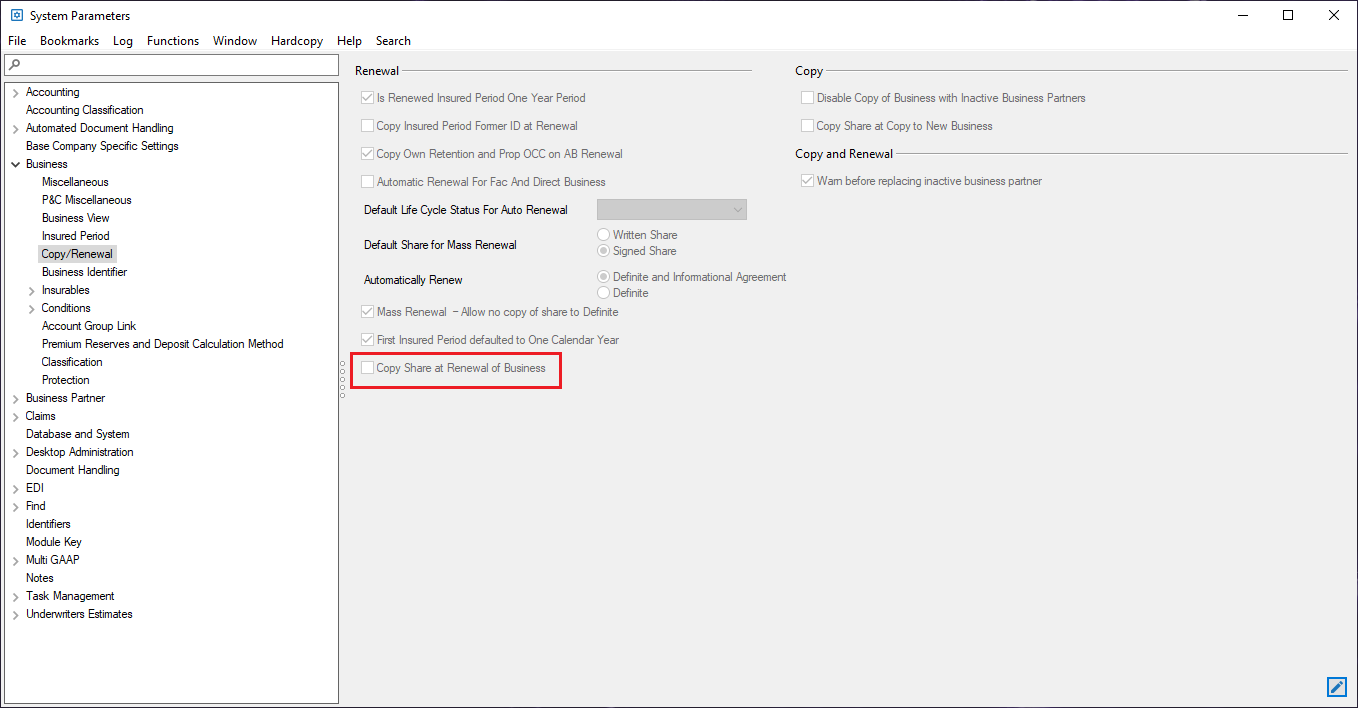Image resolution: width=1358 pixels, height=708 pixels.
Task: Click the System Parameters app icon in title bar
Action: tap(16, 15)
